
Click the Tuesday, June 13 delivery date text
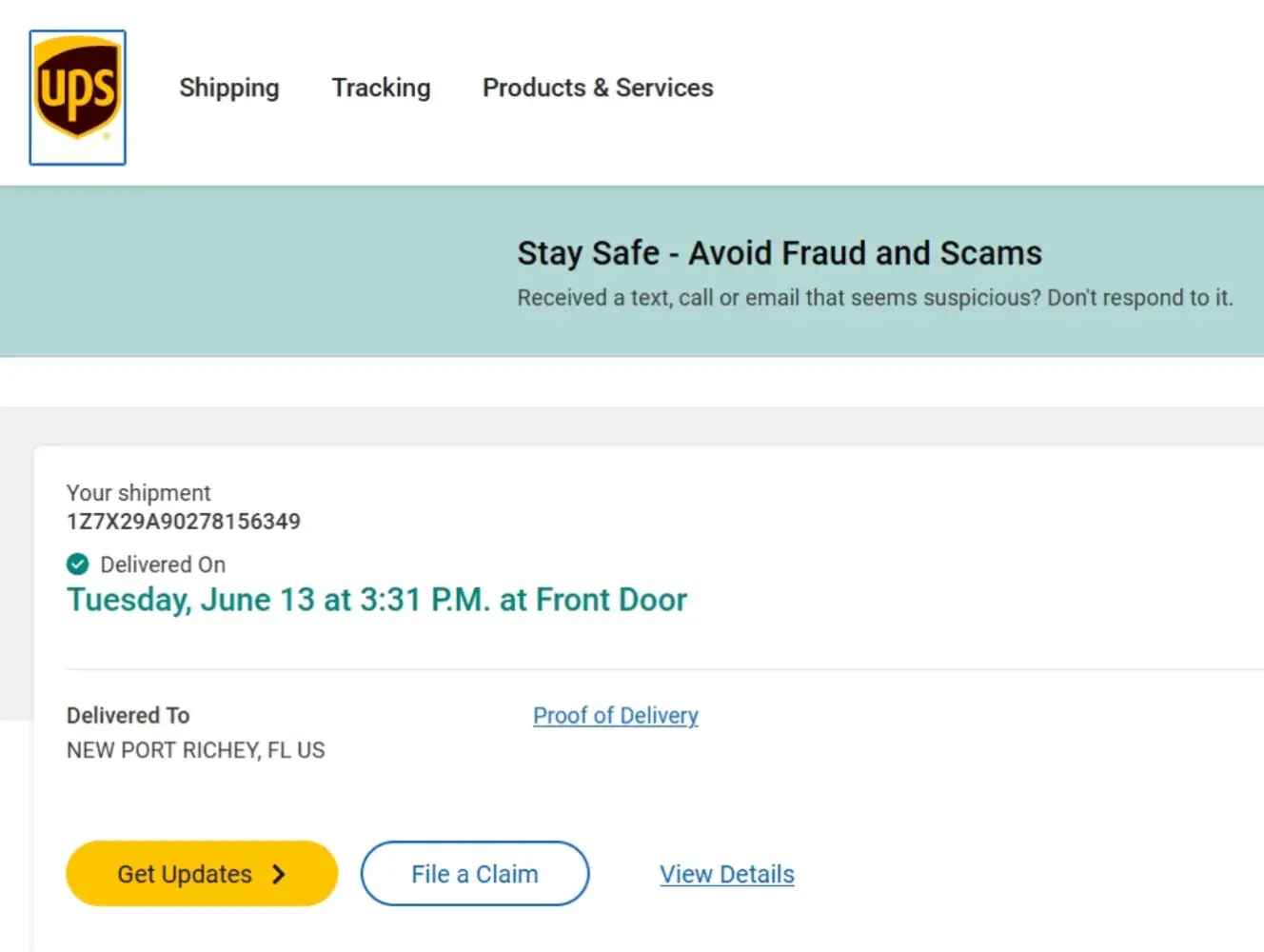pyautogui.click(x=376, y=600)
